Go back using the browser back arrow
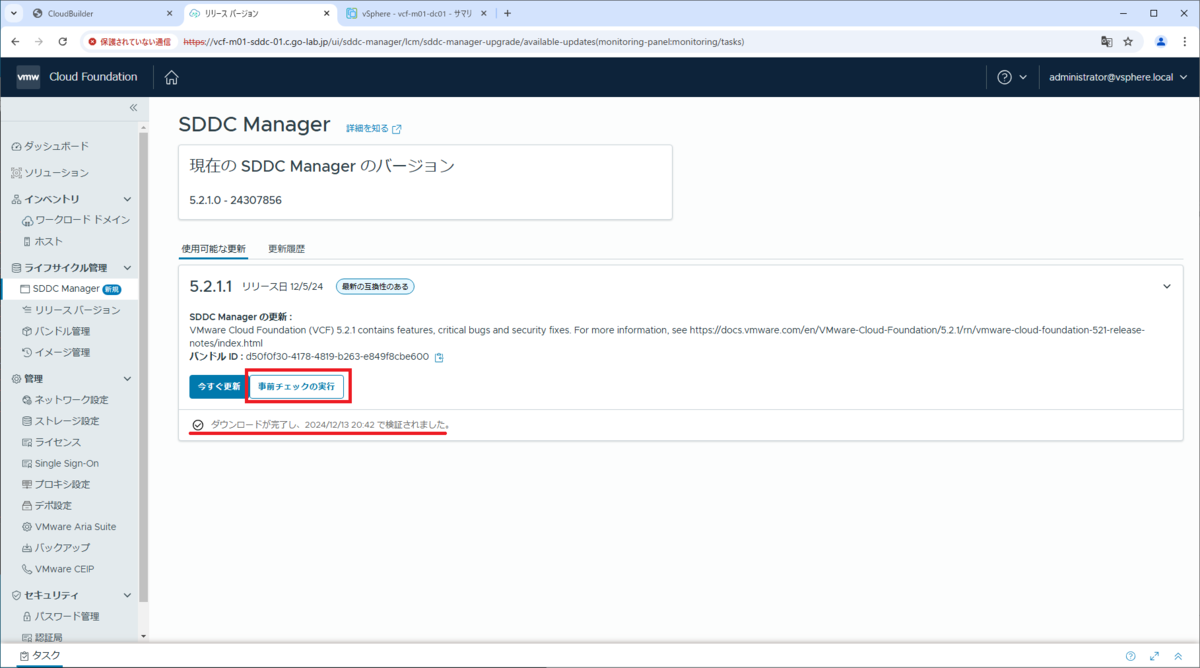This screenshot has width=1200, height=668. point(15,42)
